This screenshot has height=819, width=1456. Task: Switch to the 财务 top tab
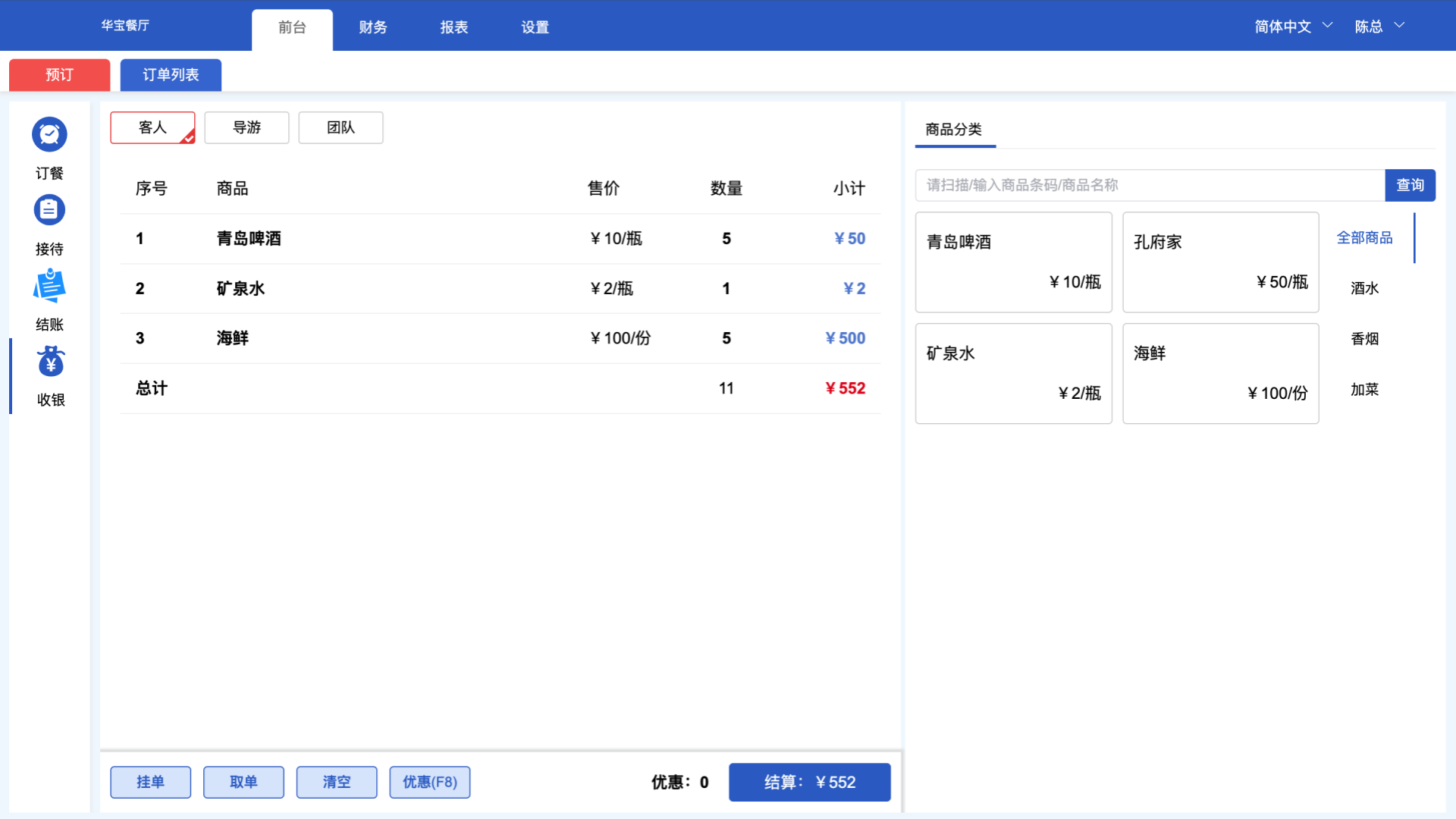(373, 27)
